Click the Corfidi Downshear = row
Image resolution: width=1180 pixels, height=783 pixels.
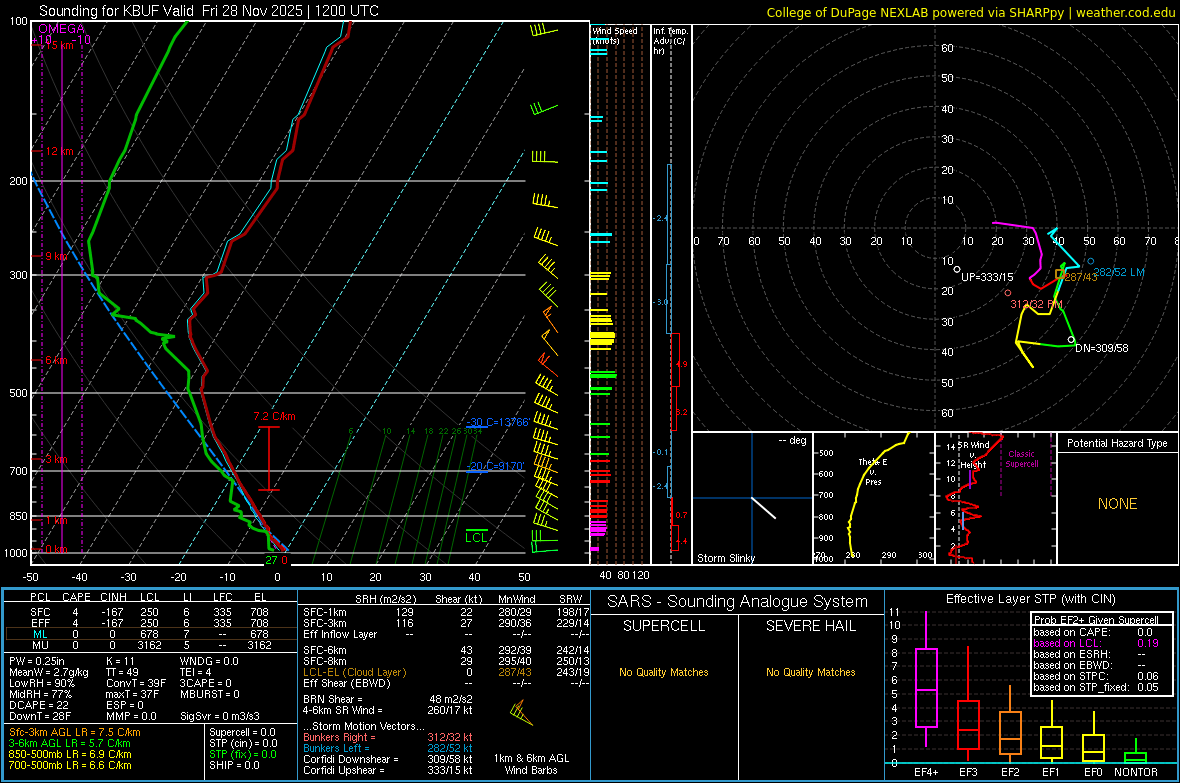pos(388,759)
